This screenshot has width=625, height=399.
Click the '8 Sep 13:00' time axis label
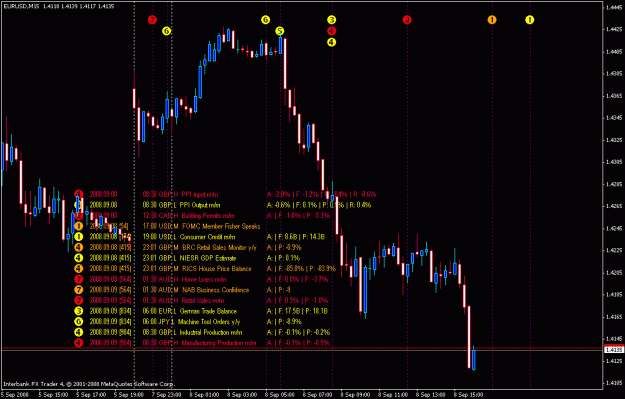click(431, 395)
